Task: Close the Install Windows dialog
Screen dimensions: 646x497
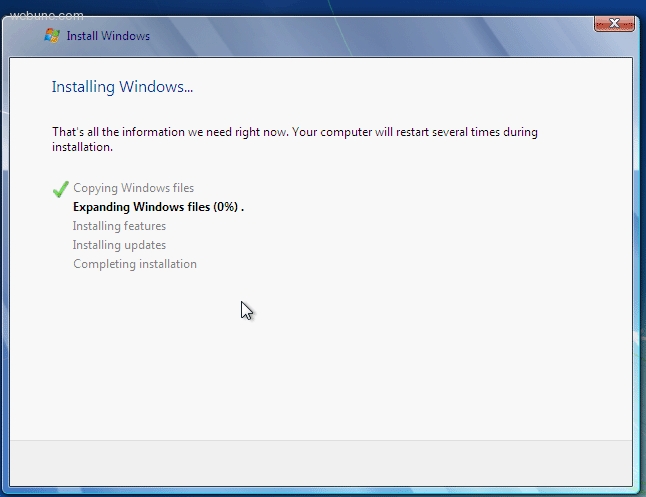Action: click(614, 23)
